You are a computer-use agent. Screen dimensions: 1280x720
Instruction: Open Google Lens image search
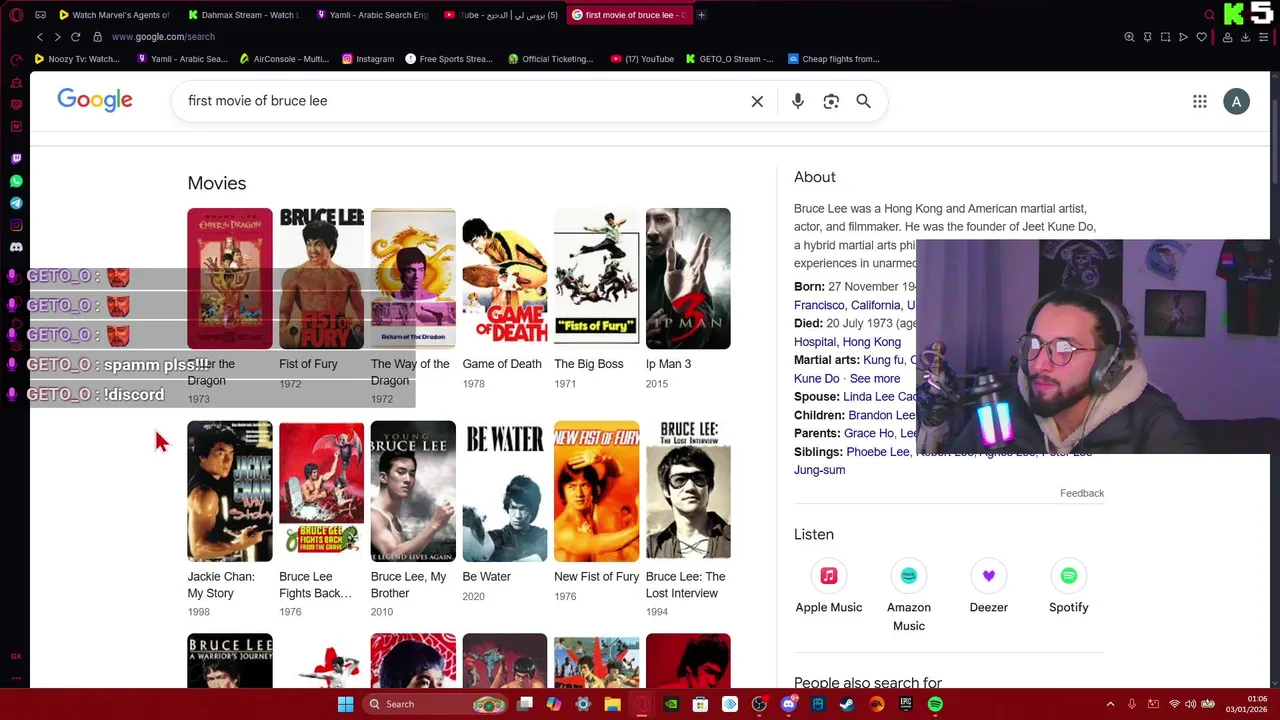[x=831, y=101]
